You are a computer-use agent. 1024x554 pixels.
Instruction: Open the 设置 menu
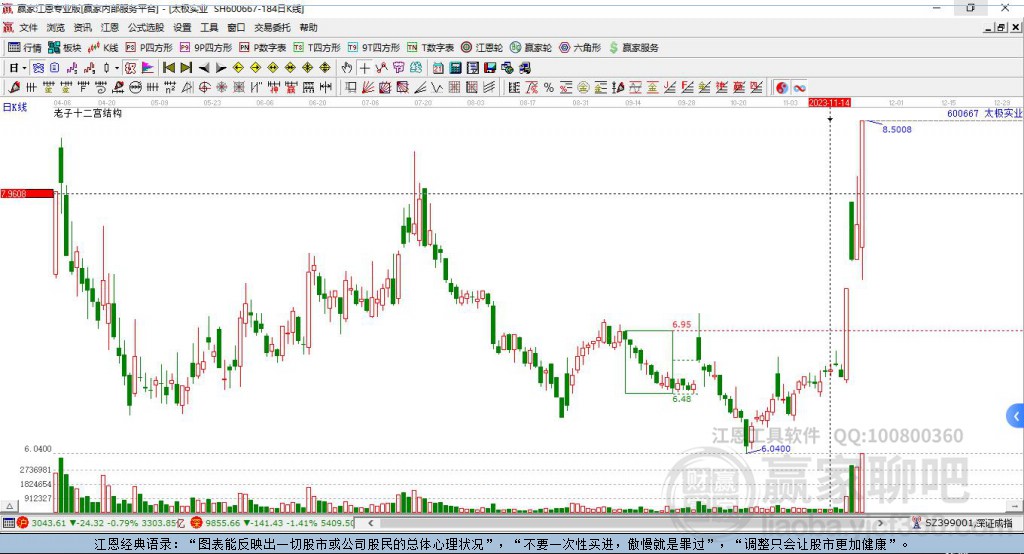[182, 27]
